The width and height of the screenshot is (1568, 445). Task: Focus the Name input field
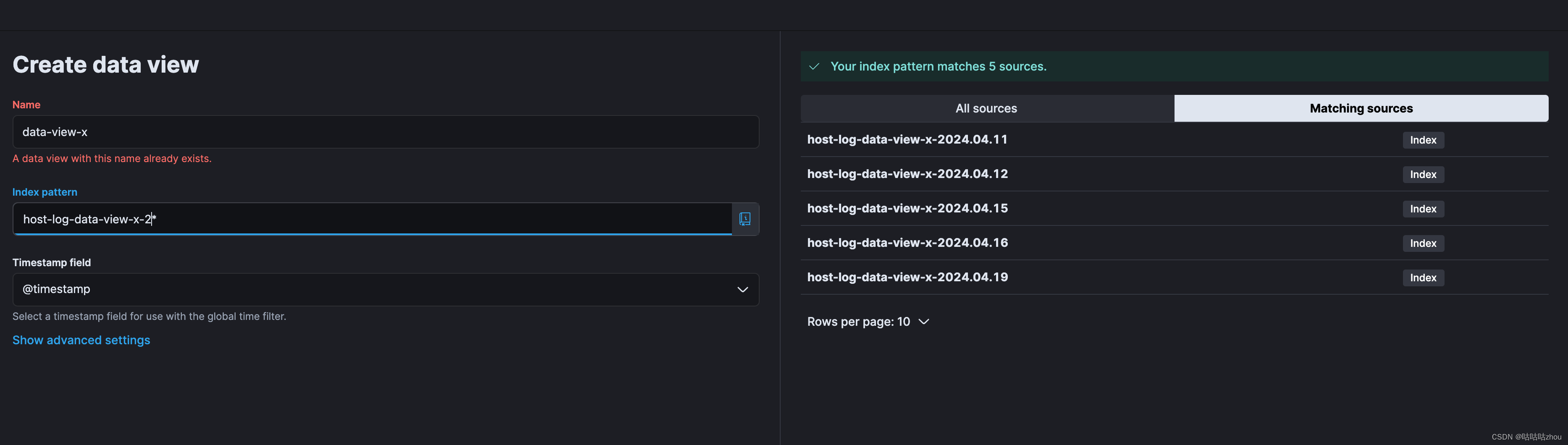[385, 132]
